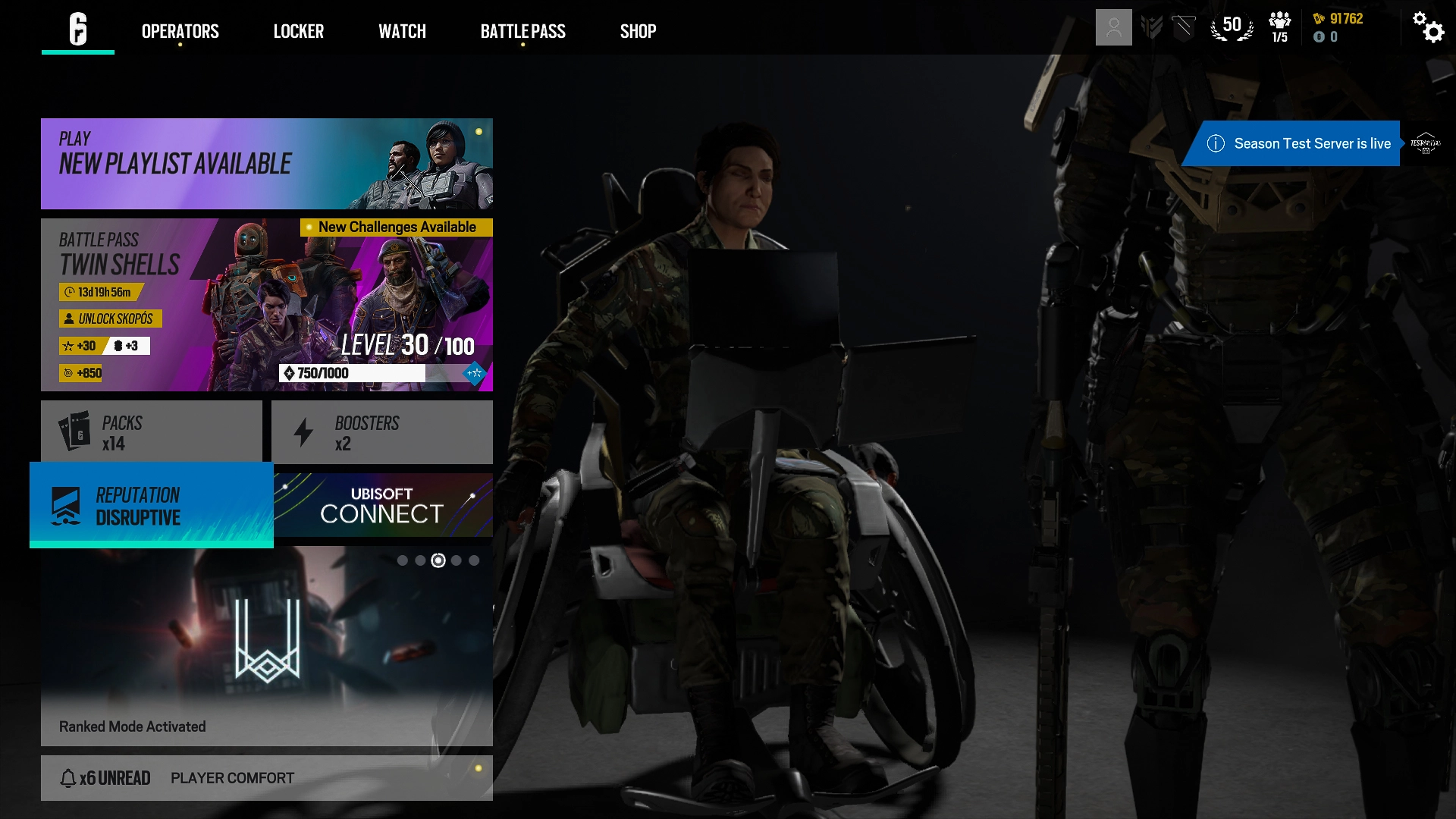Select the last news carousel dot

(474, 560)
